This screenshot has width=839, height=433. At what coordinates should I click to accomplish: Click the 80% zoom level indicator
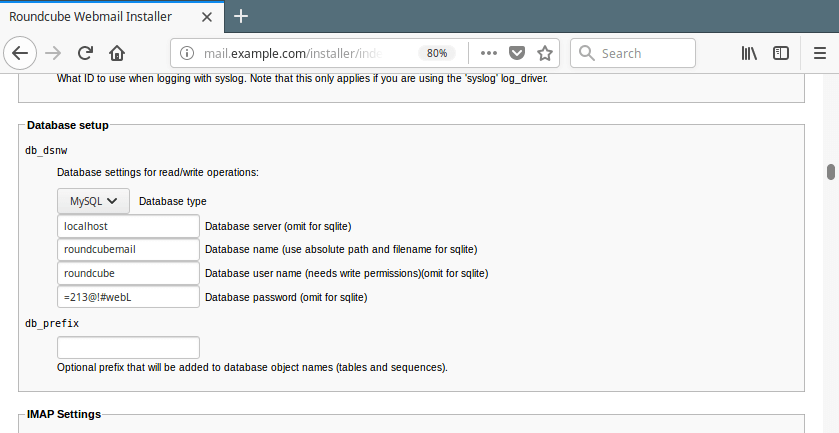[x=437, y=53]
